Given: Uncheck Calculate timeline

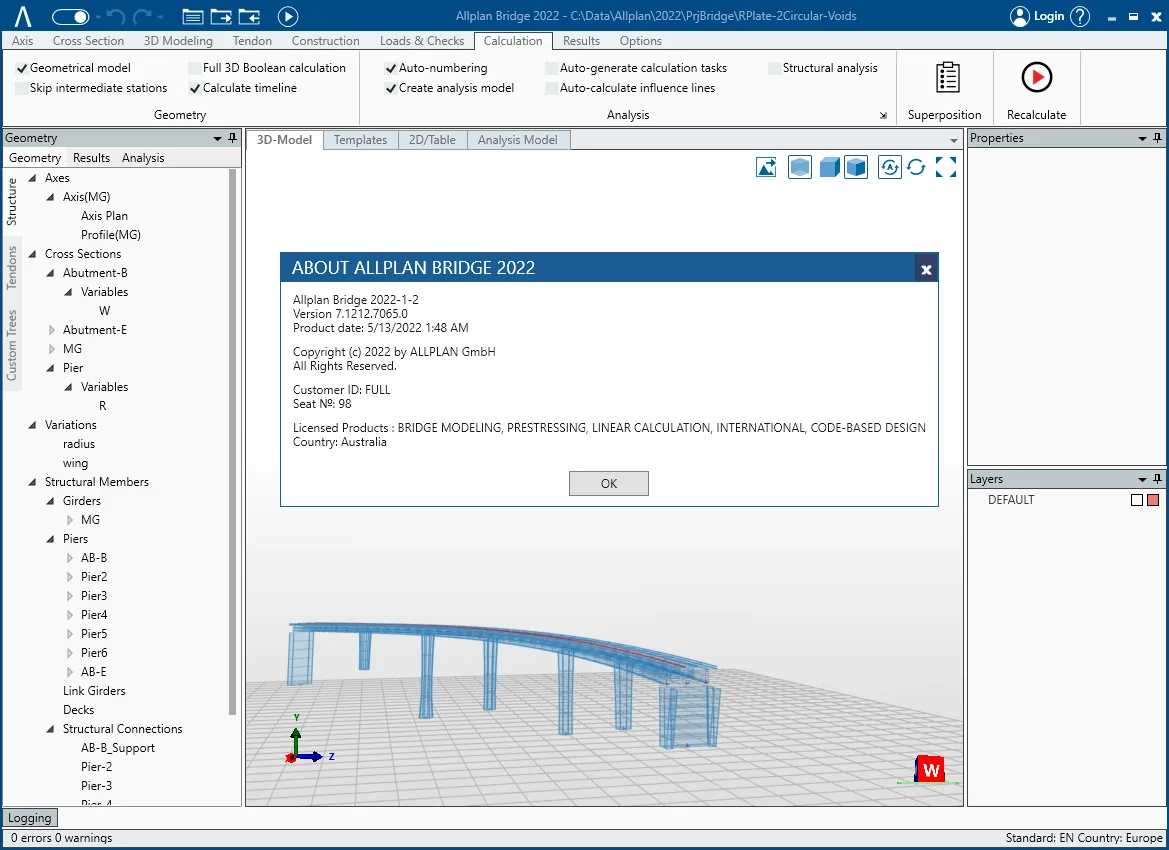Looking at the screenshot, I should [195, 88].
